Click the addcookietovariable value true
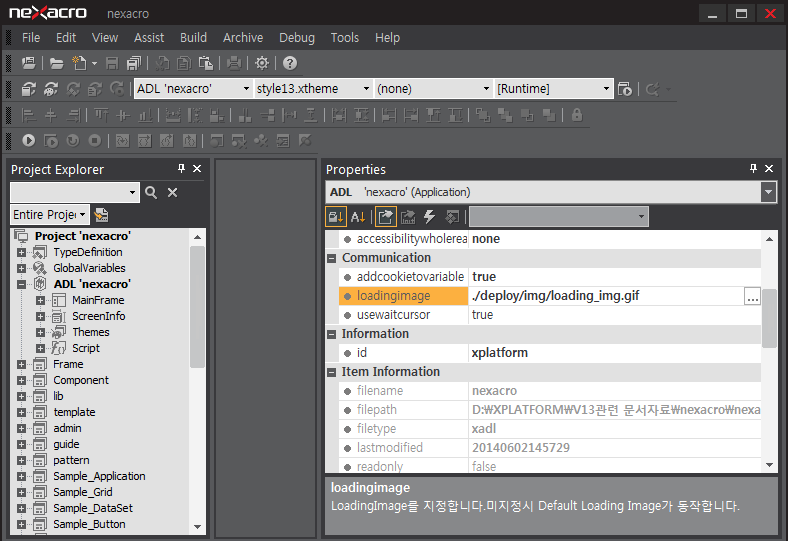The width and height of the screenshot is (788, 541). [484, 277]
